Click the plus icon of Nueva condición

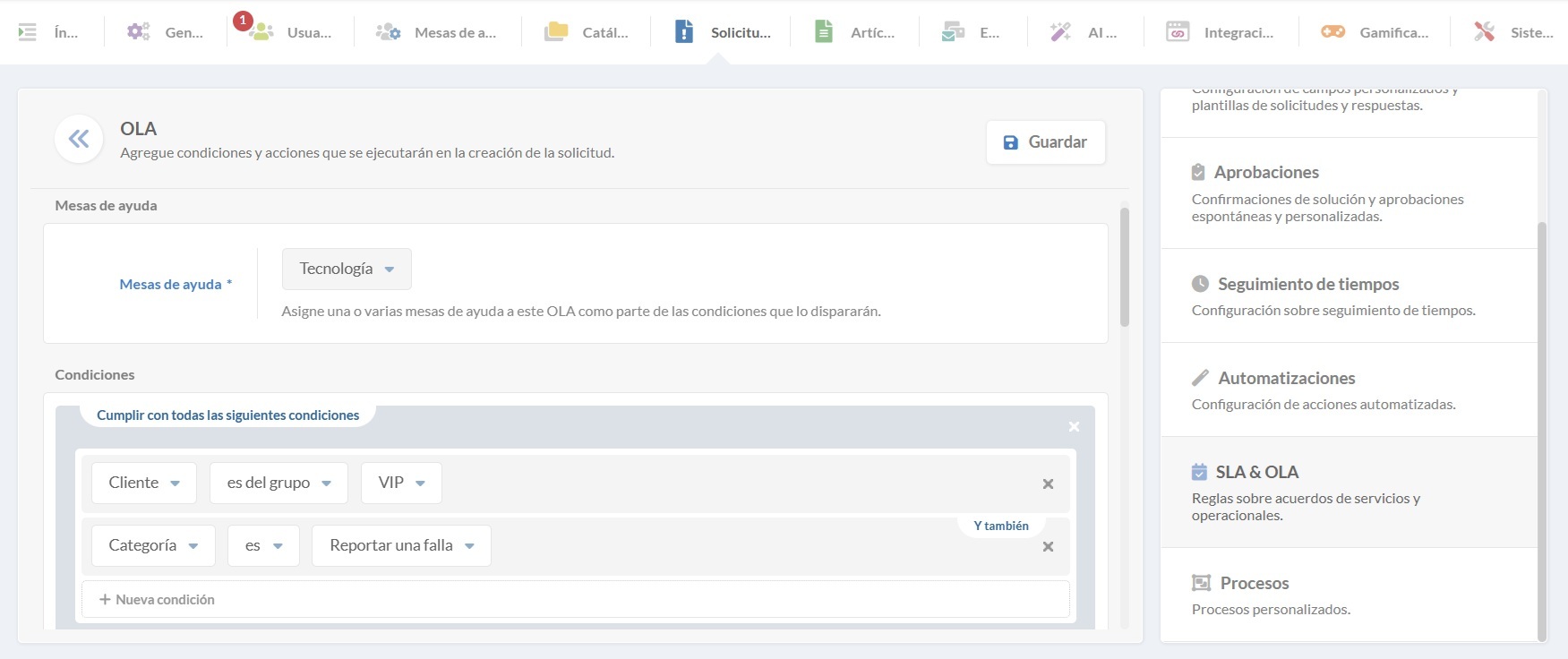[x=105, y=600]
